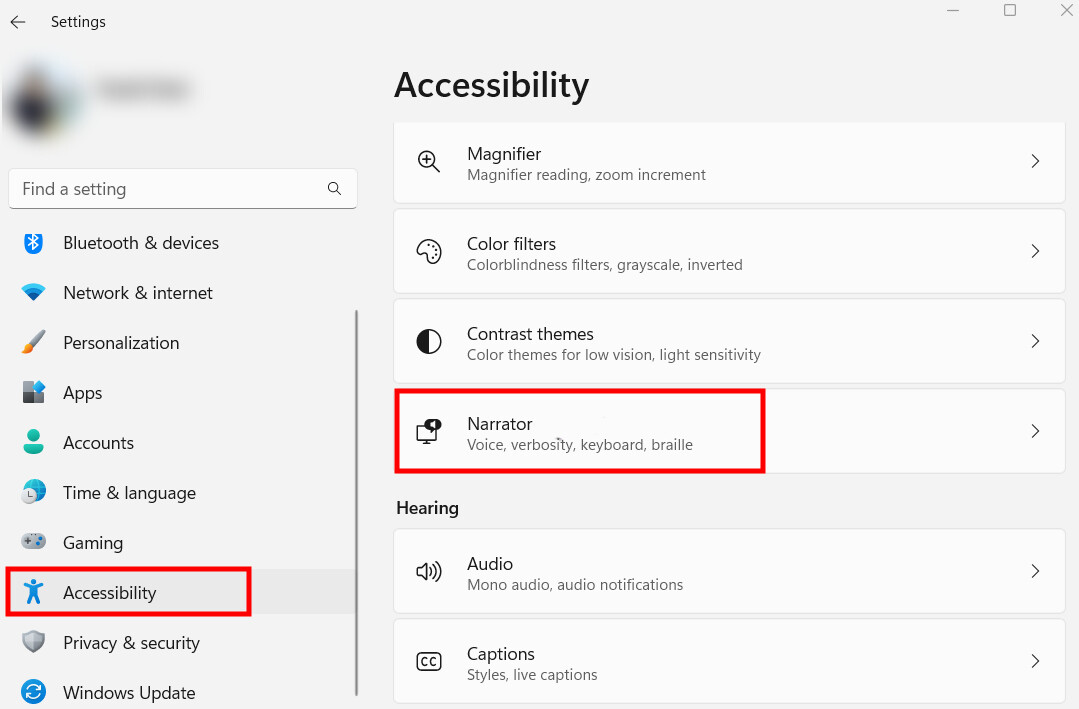Image resolution: width=1079 pixels, height=709 pixels.
Task: Select the Accessibility label in the sidebar
Action: (x=109, y=593)
